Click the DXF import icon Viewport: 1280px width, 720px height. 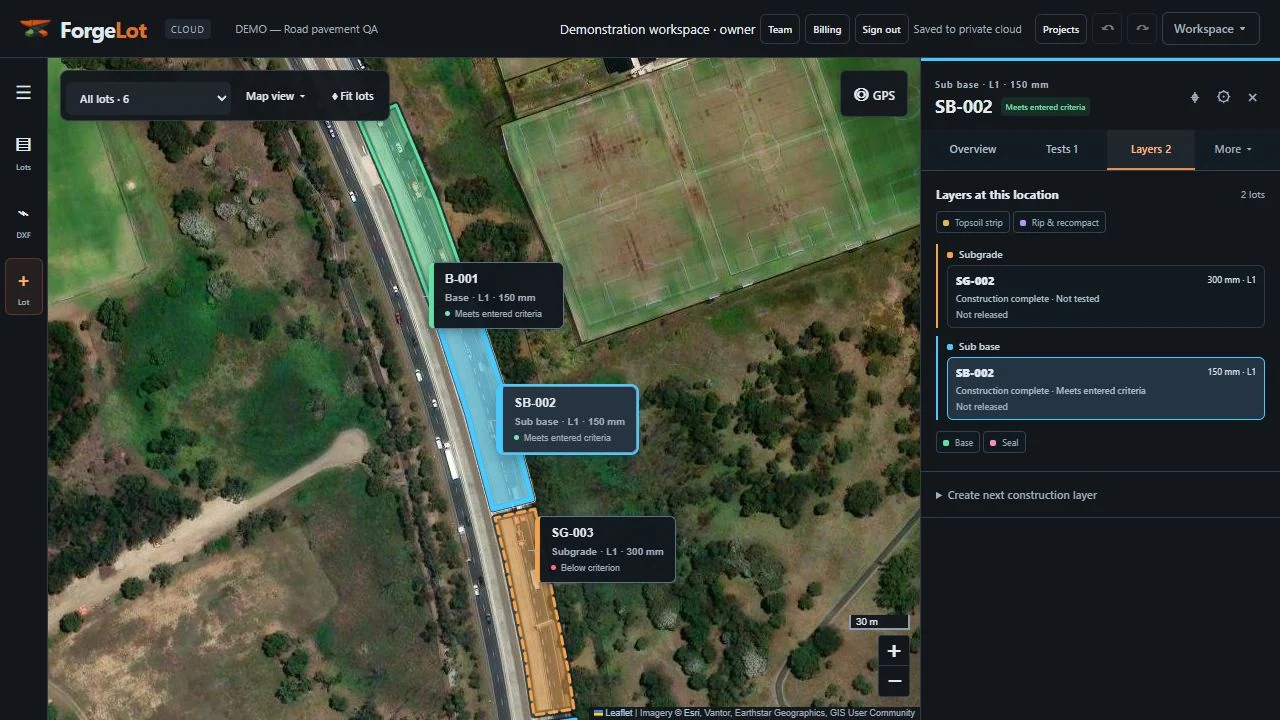(23, 221)
